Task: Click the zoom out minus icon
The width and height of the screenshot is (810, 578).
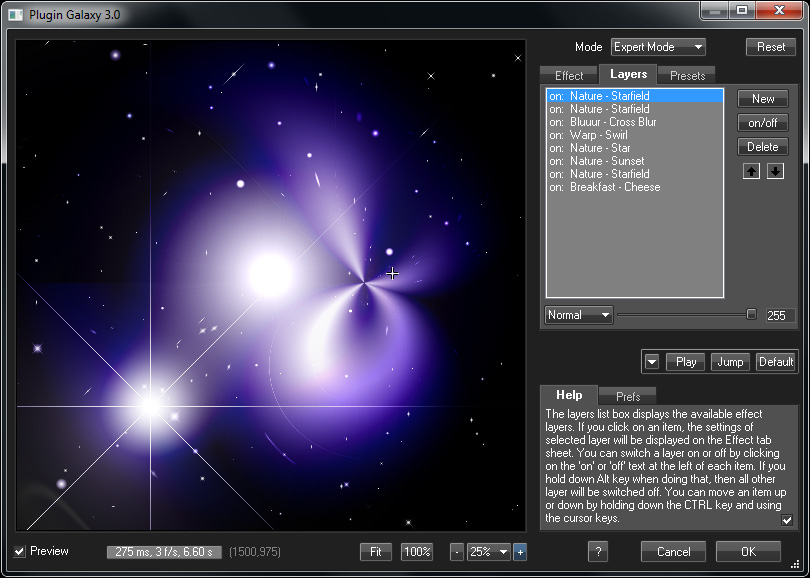Action: click(457, 552)
